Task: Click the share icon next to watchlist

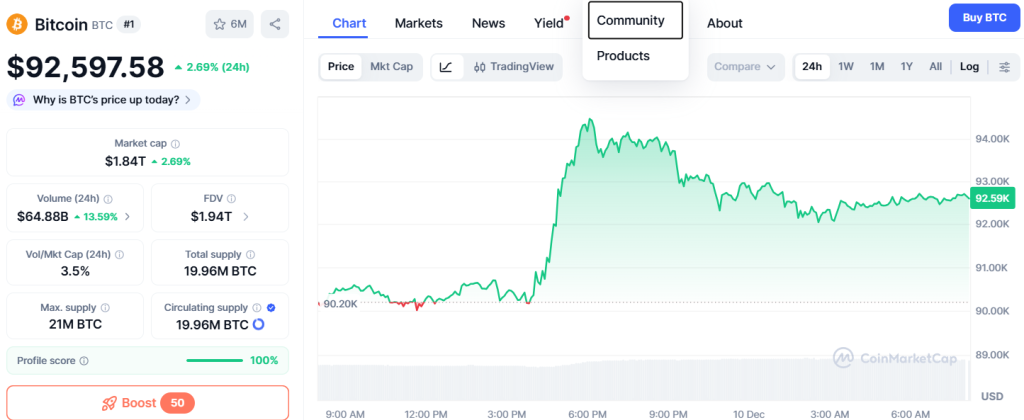Action: [x=274, y=24]
